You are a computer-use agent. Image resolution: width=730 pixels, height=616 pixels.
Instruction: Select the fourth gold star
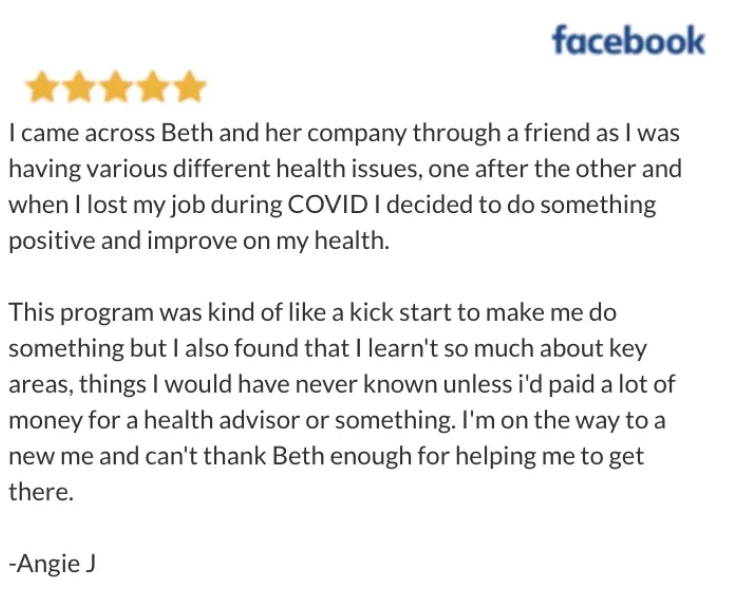(x=152, y=87)
